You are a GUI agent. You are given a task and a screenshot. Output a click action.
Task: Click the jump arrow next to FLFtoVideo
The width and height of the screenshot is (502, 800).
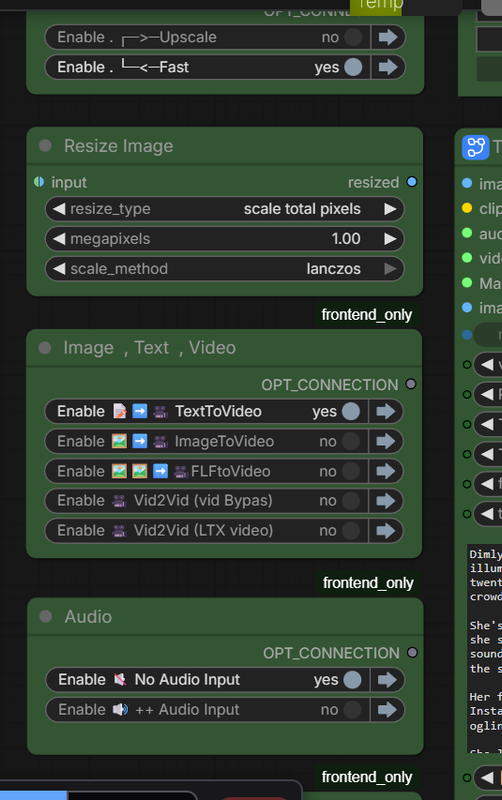[386, 471]
